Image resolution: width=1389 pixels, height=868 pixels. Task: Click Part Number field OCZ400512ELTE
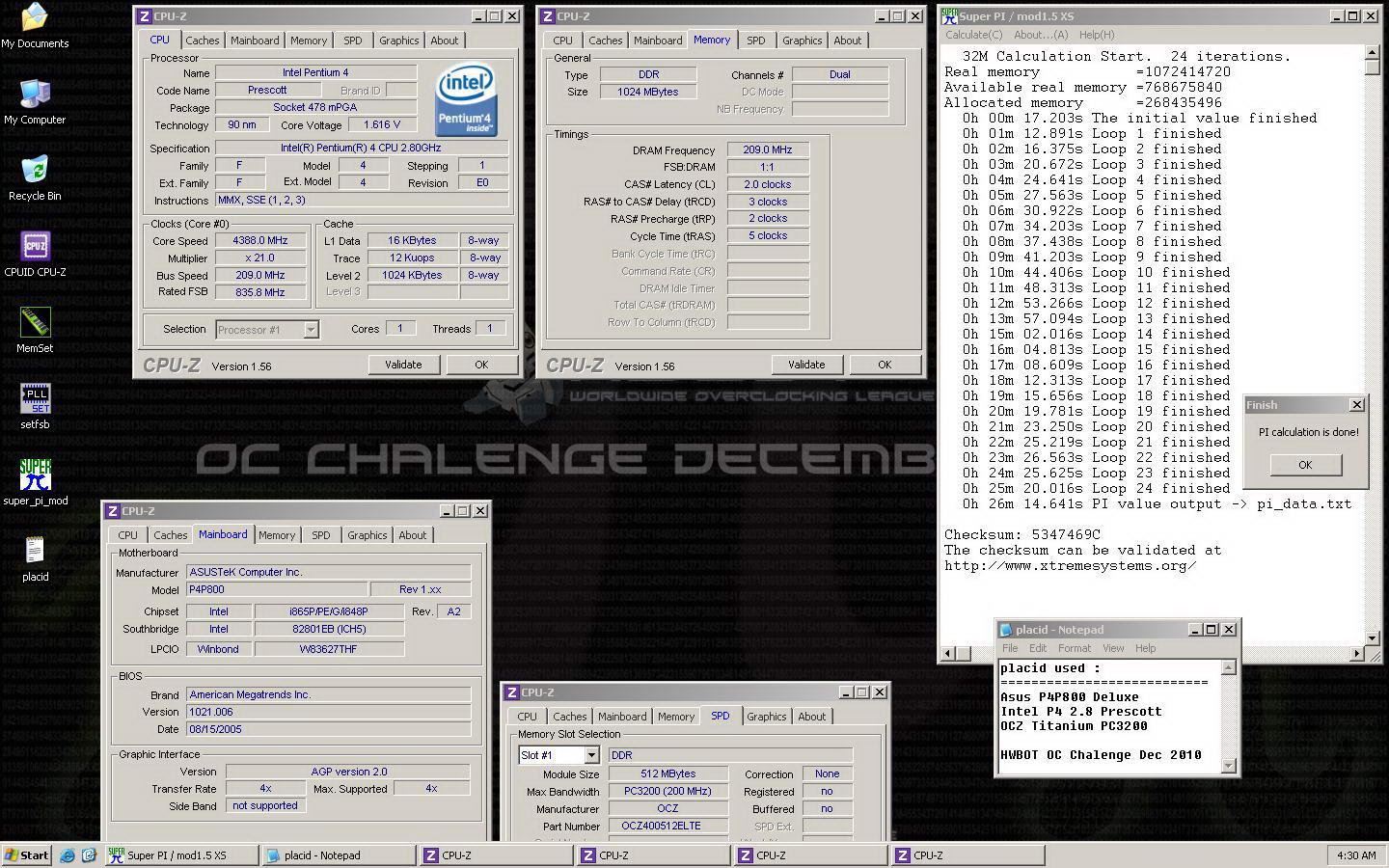click(668, 827)
